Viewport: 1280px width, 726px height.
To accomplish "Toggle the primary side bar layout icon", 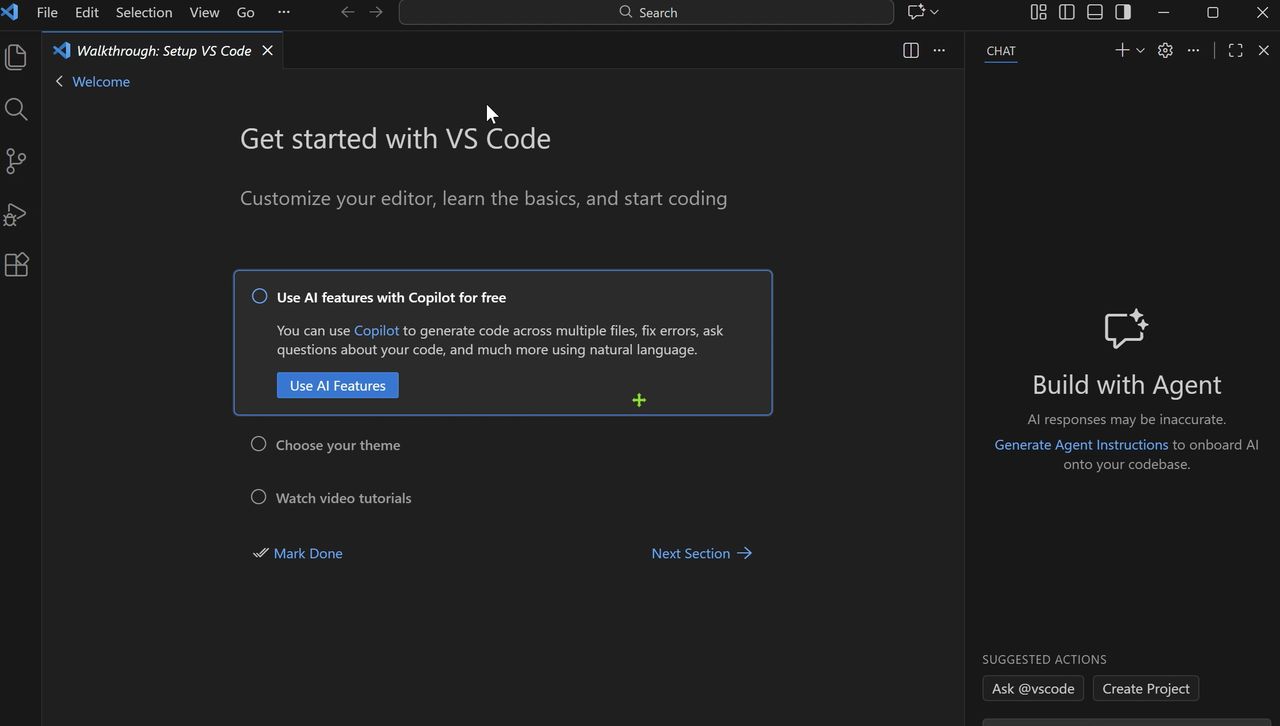I will [1067, 12].
